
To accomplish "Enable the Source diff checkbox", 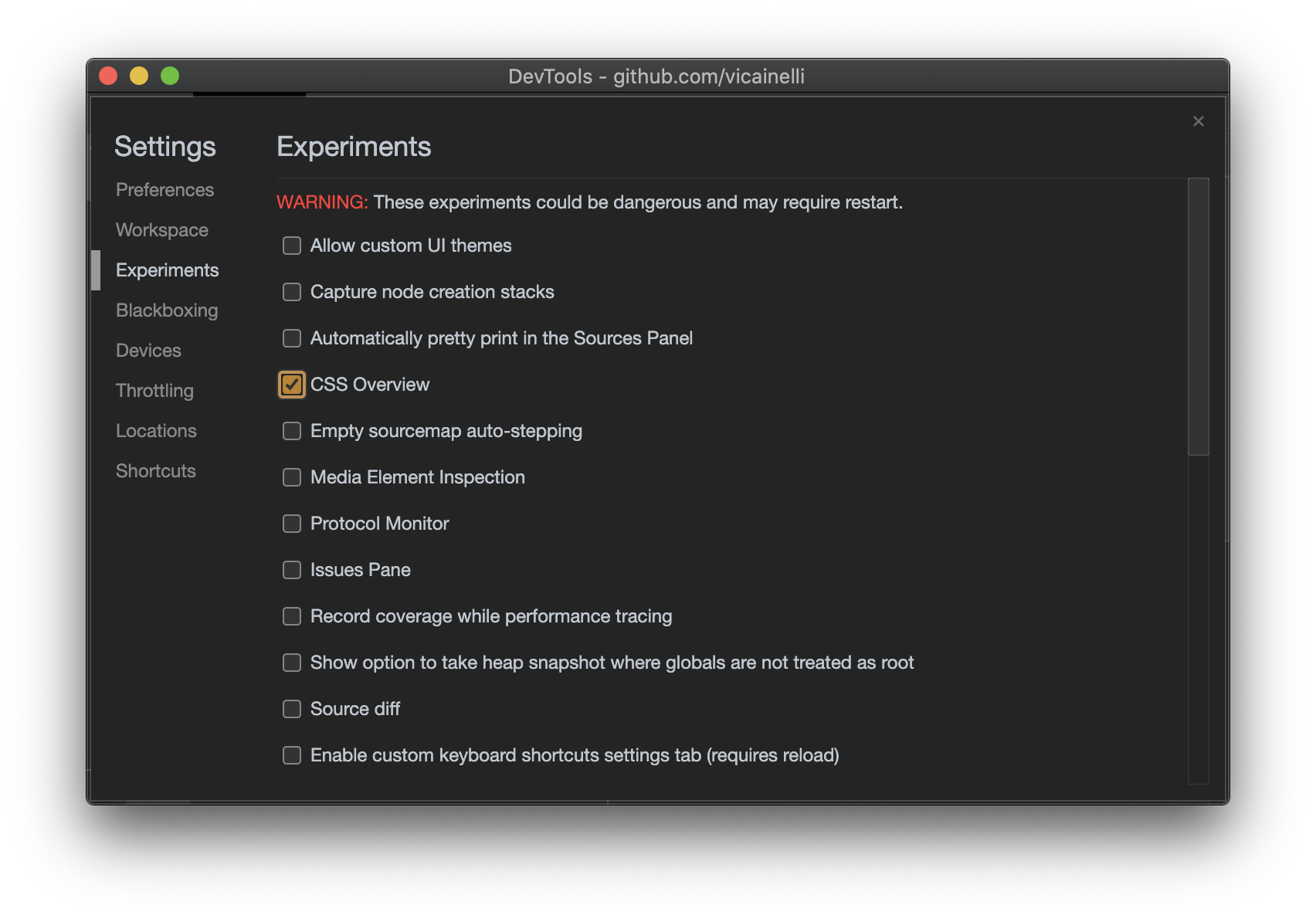I will [292, 709].
